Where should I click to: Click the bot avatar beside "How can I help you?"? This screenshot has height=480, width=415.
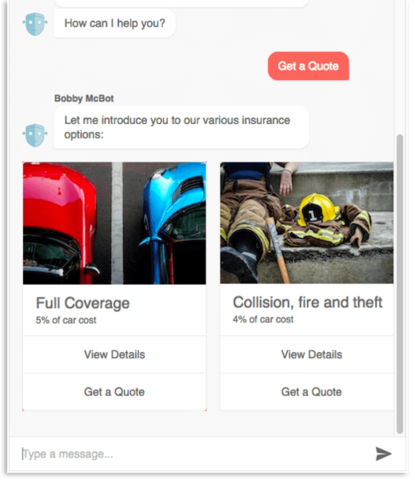pyautogui.click(x=35, y=24)
